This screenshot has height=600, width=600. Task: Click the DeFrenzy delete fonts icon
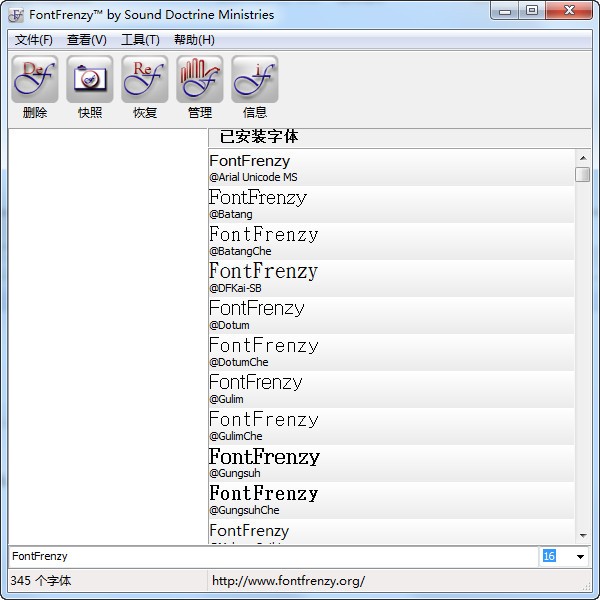35,79
